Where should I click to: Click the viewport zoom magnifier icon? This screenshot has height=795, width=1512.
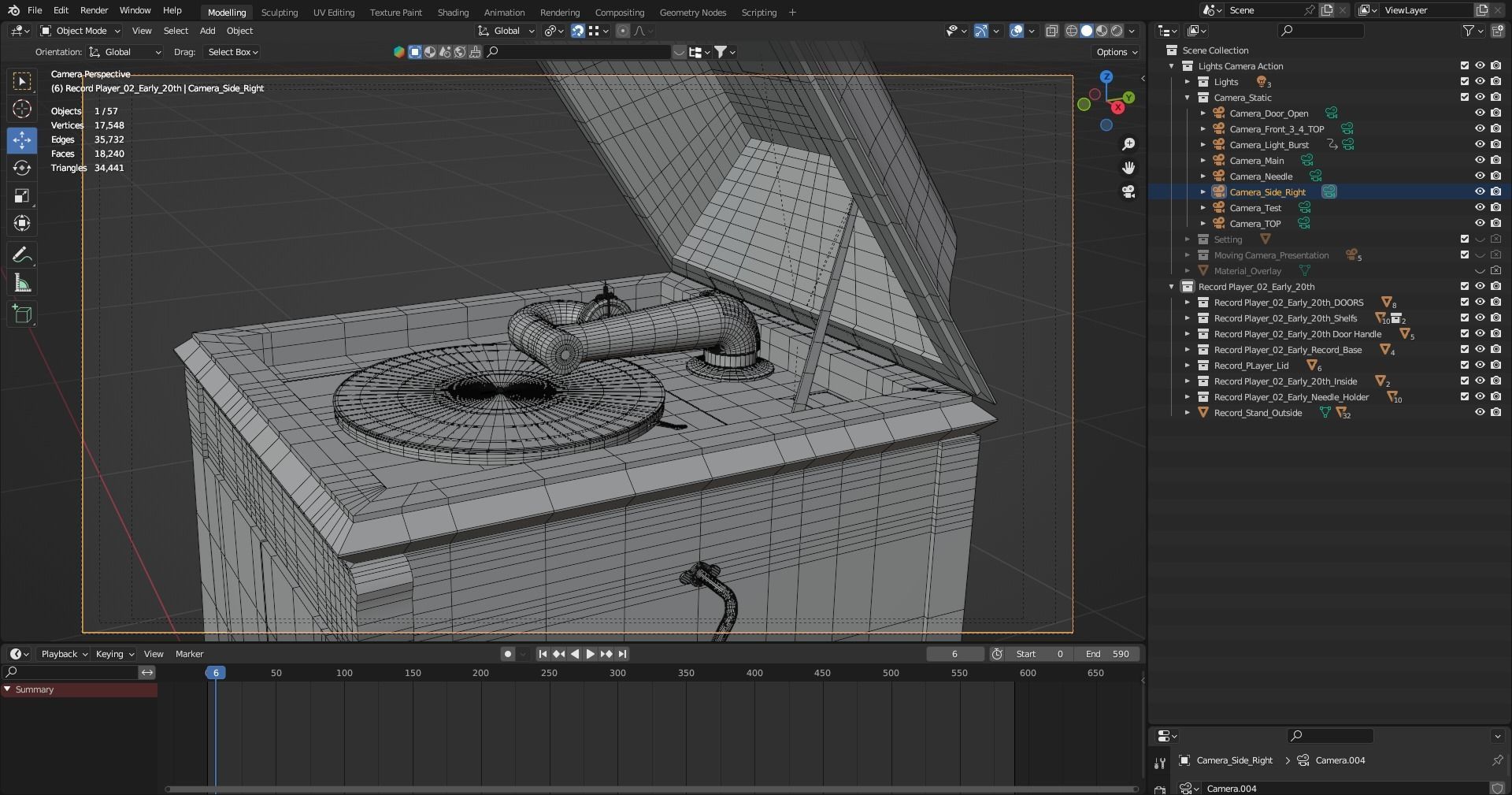(x=1128, y=144)
